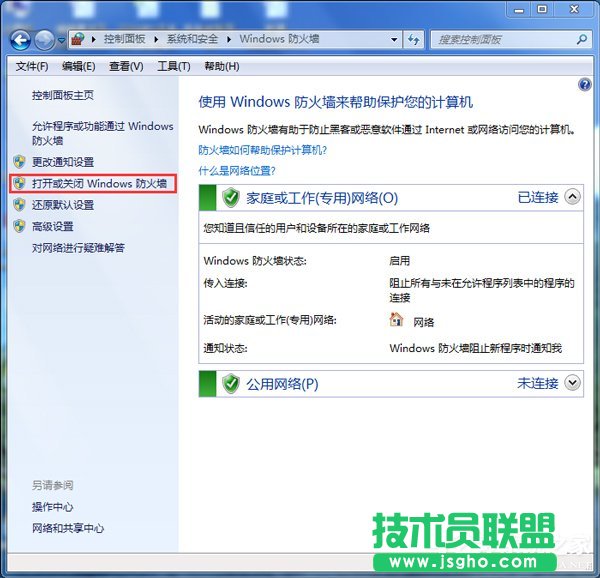This screenshot has width=600, height=578.
Task: Click shield icon beside 还原默认设置
Action: click(x=19, y=205)
